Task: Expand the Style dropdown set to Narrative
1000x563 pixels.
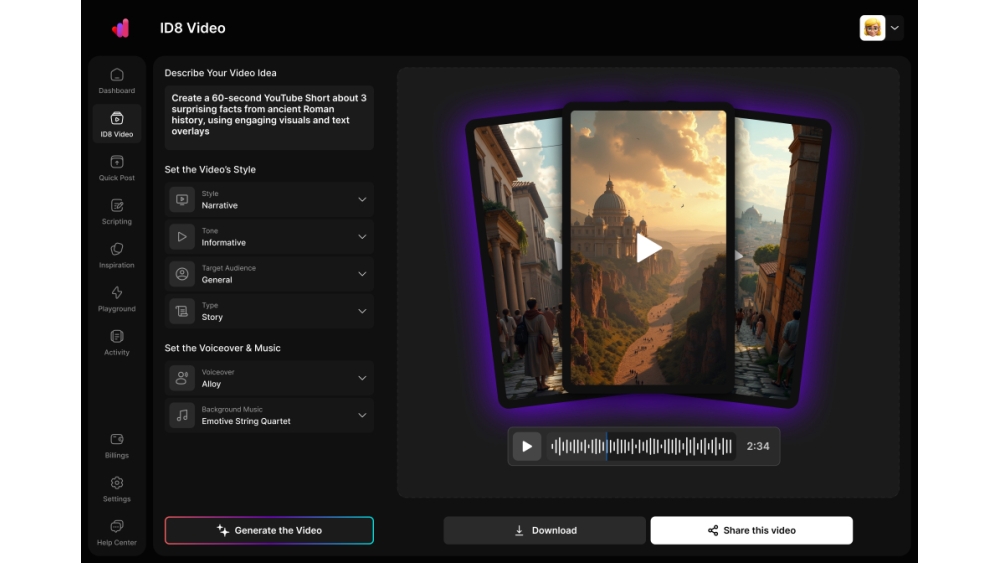Action: 269,200
